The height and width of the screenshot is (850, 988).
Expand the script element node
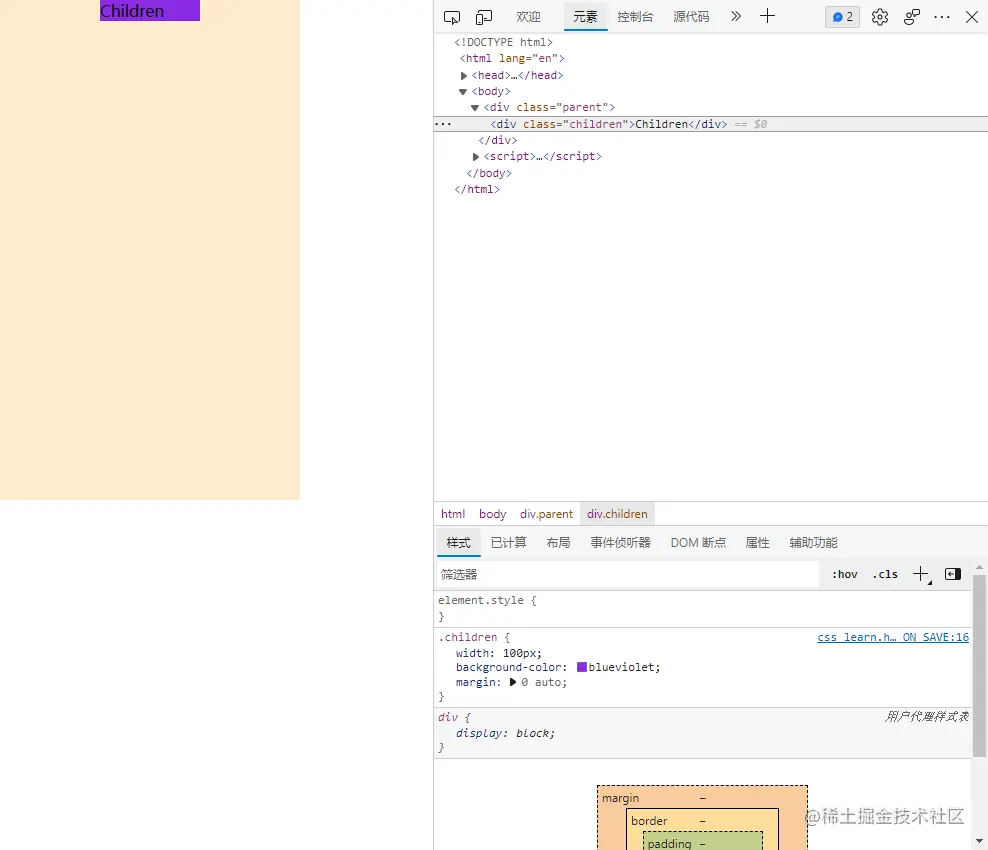point(476,157)
